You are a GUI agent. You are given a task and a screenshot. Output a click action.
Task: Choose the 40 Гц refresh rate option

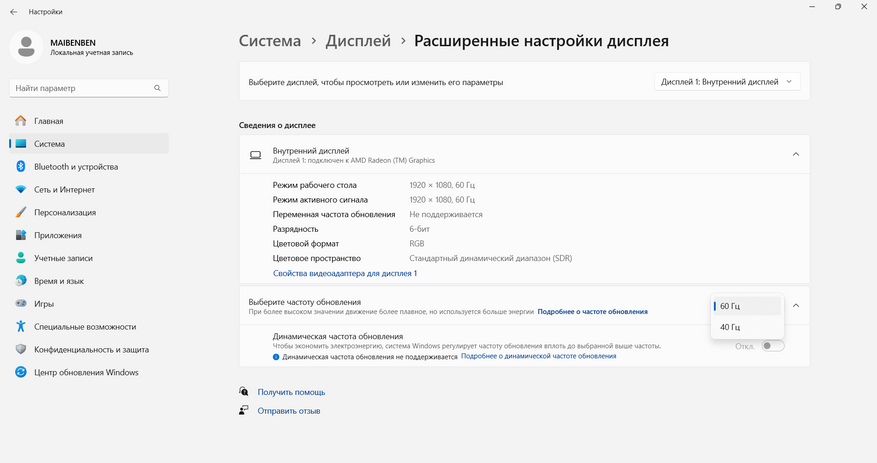coord(746,327)
